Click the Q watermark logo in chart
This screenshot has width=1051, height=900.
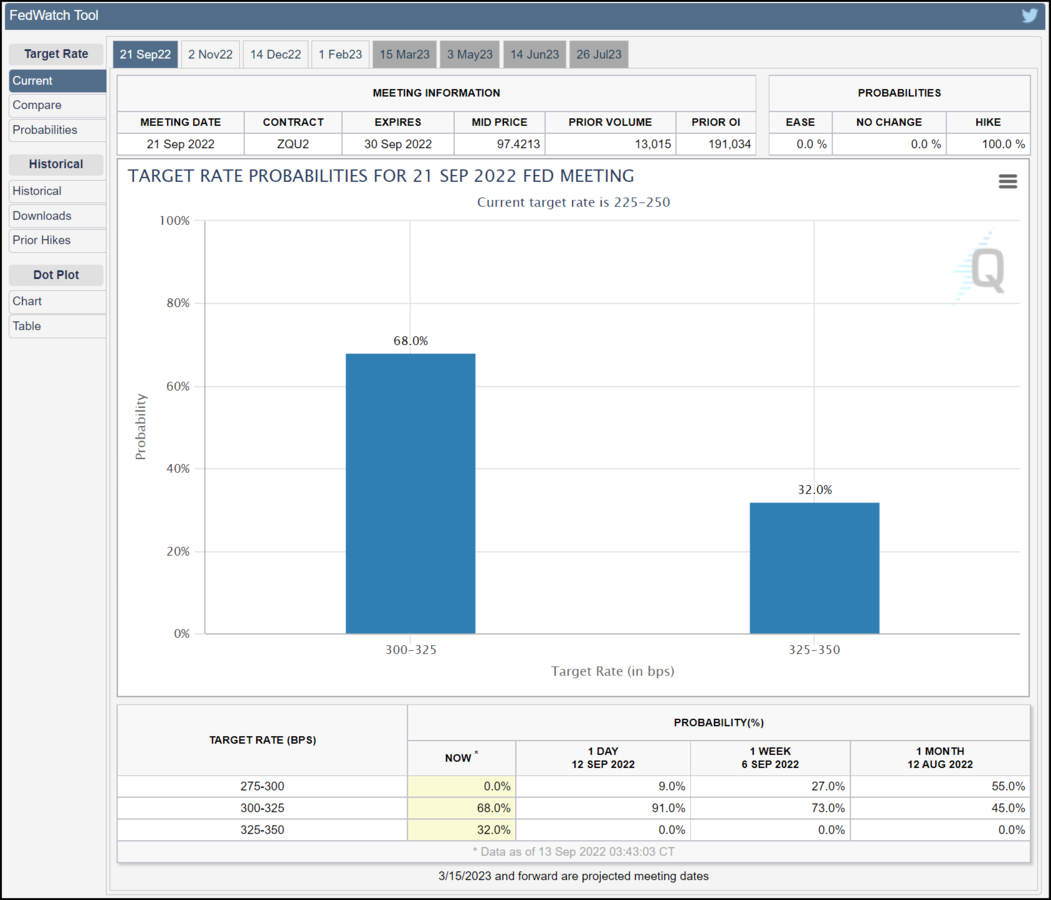pos(981,269)
